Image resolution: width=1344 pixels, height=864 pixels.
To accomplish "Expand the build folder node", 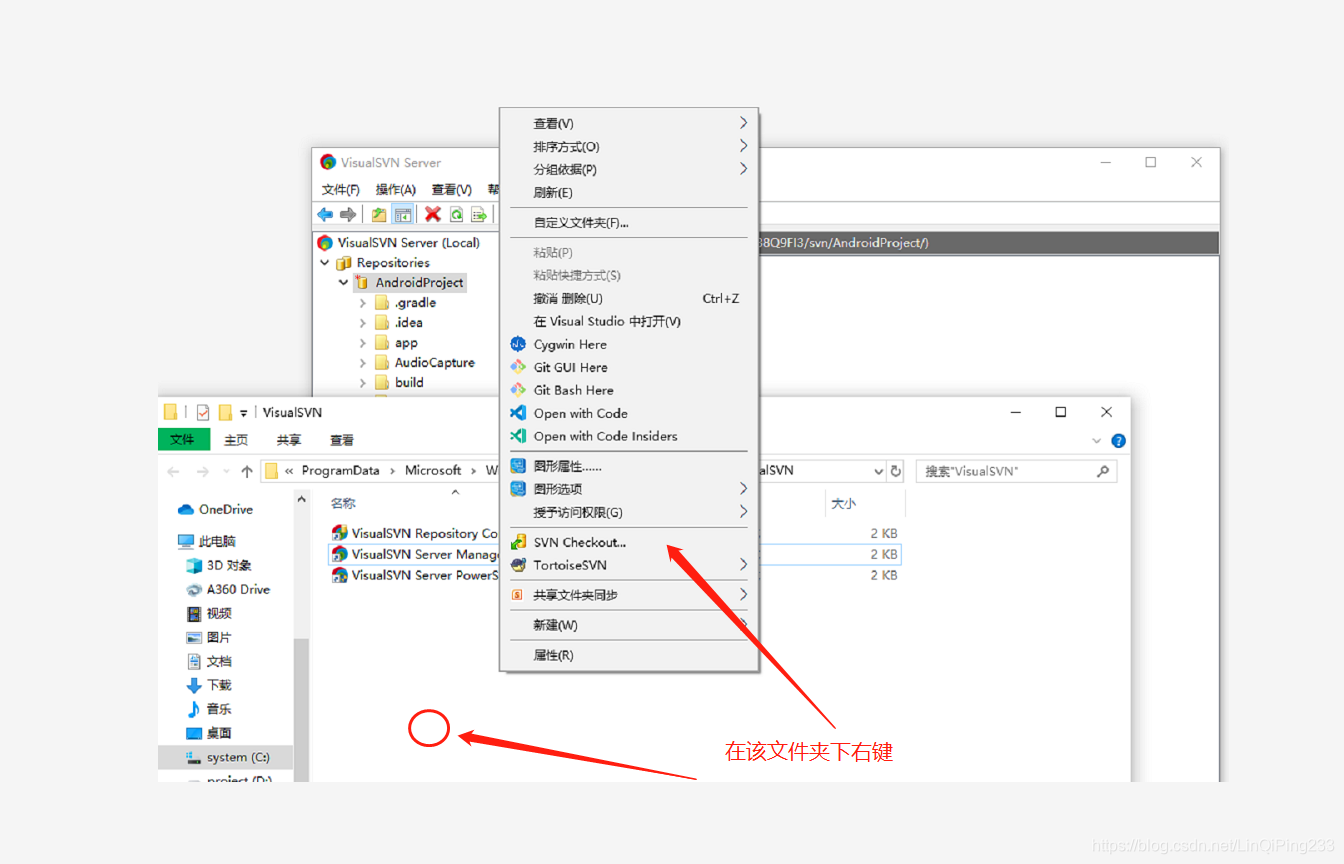I will coord(363,383).
